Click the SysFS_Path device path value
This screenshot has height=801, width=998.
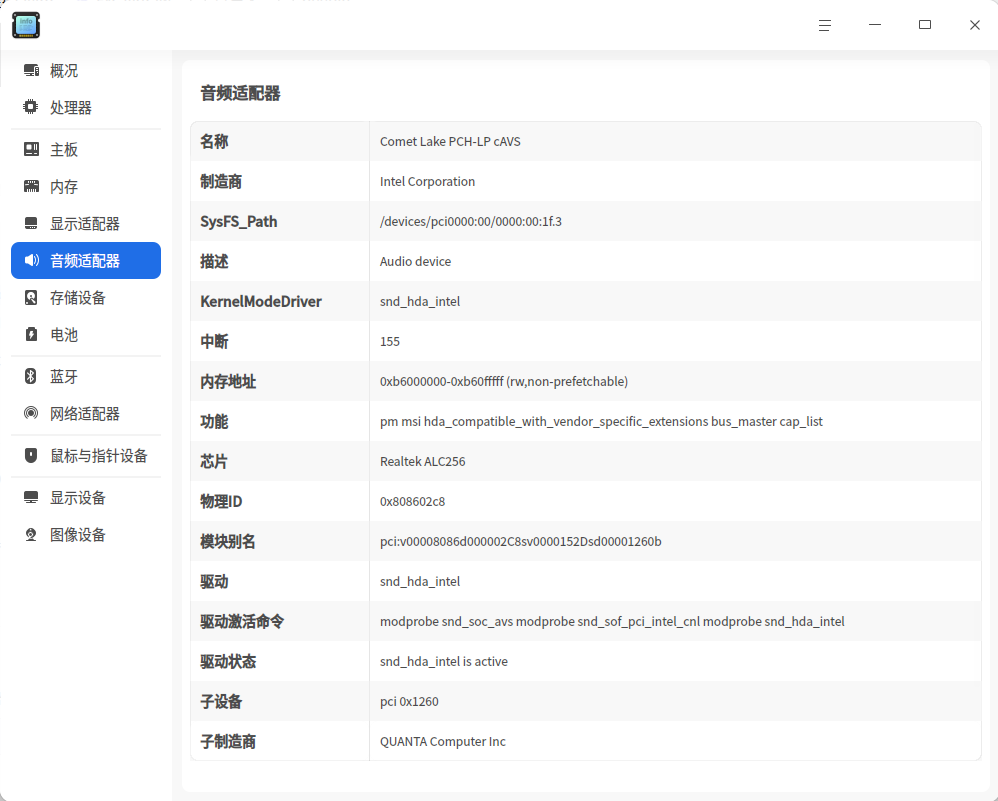pyautogui.click(x=471, y=221)
